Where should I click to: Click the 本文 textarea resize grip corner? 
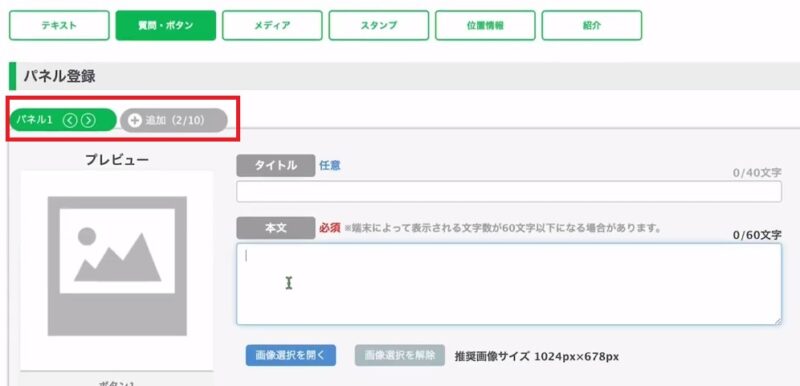coord(778,321)
